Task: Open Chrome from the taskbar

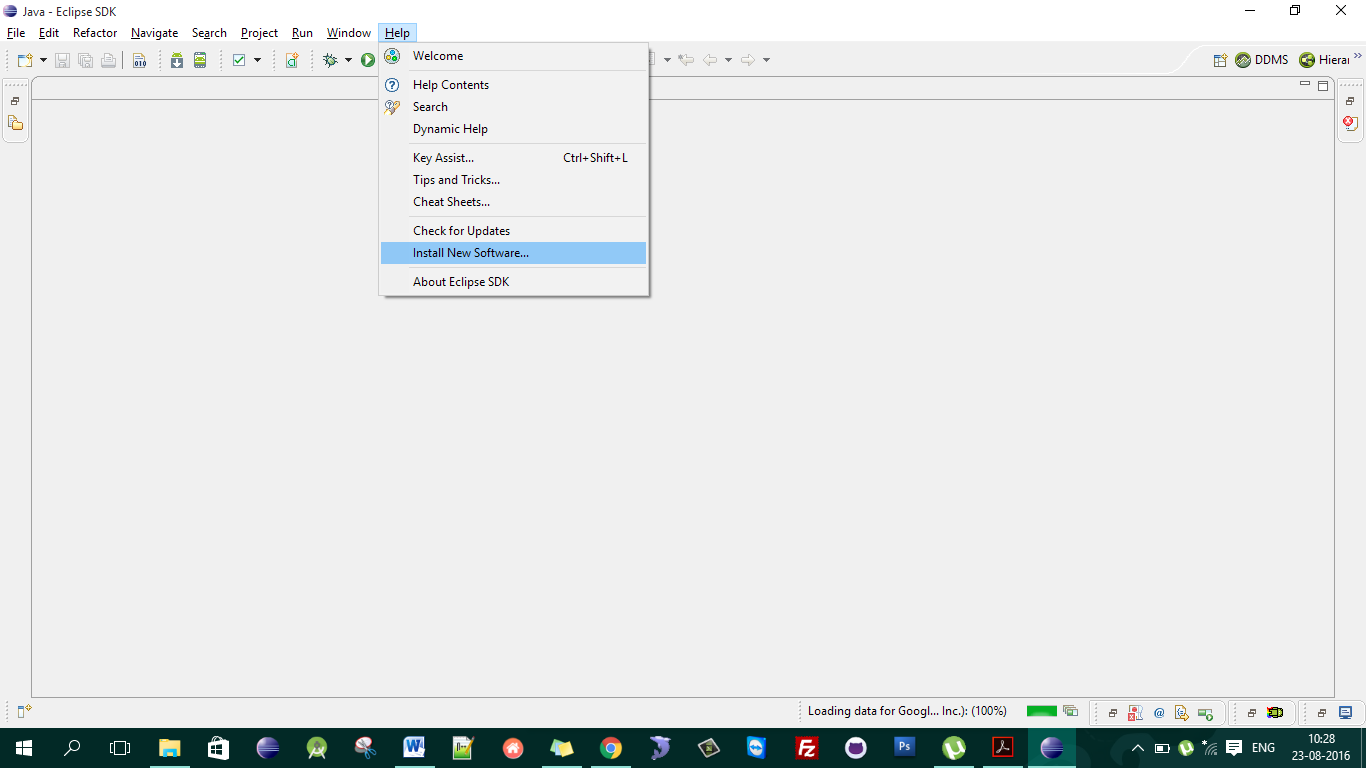Action: pyautogui.click(x=611, y=748)
